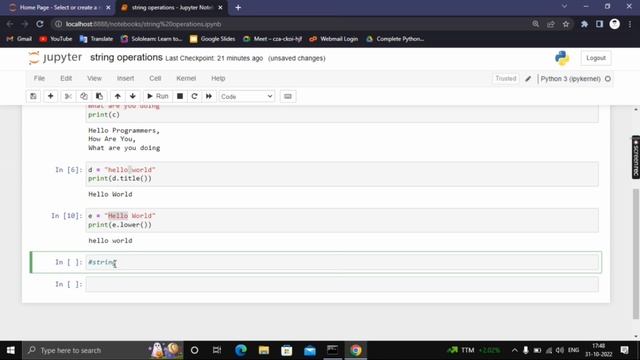640x360 pixels.
Task: Restart kernel and run all fast-forward icon
Action: click(209, 96)
